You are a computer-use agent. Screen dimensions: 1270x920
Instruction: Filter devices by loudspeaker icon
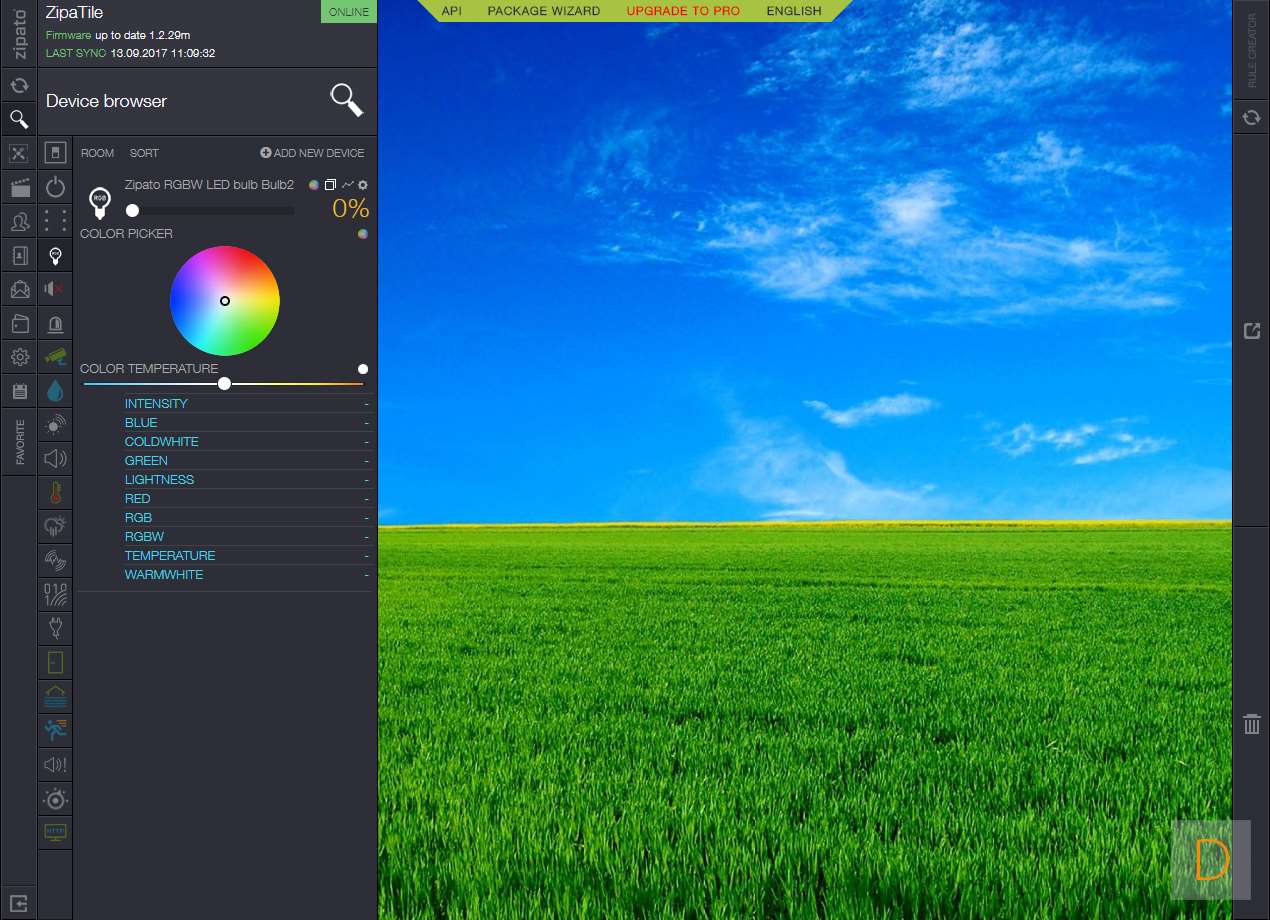tap(55, 459)
